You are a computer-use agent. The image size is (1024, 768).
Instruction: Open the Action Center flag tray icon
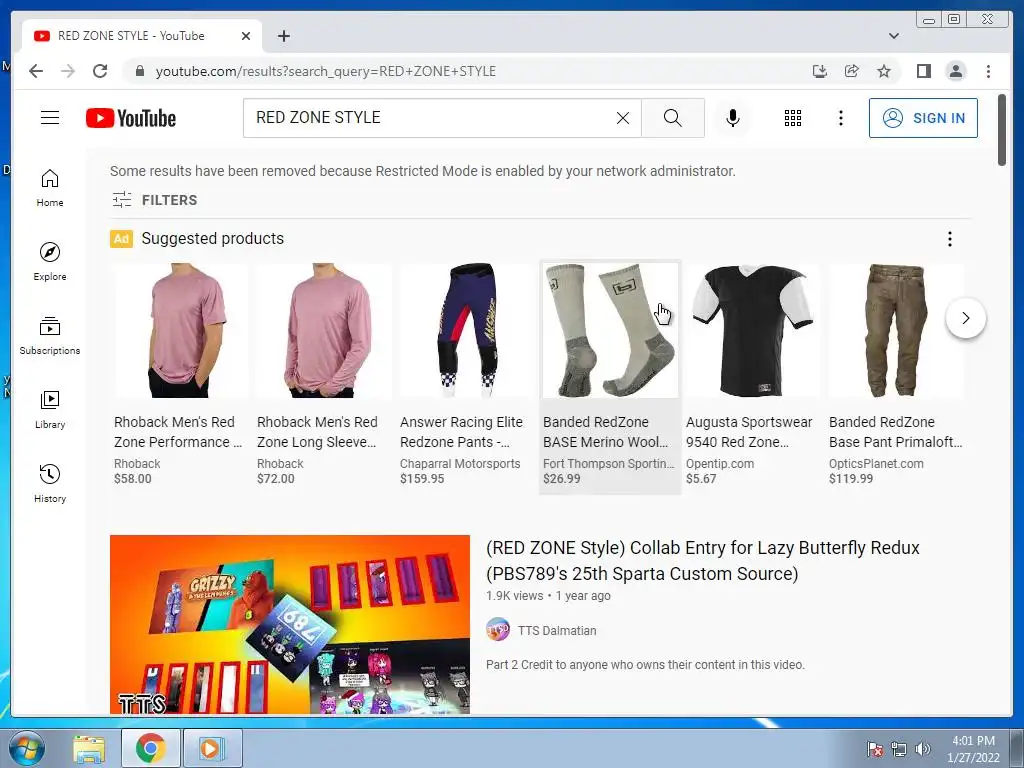click(x=874, y=749)
